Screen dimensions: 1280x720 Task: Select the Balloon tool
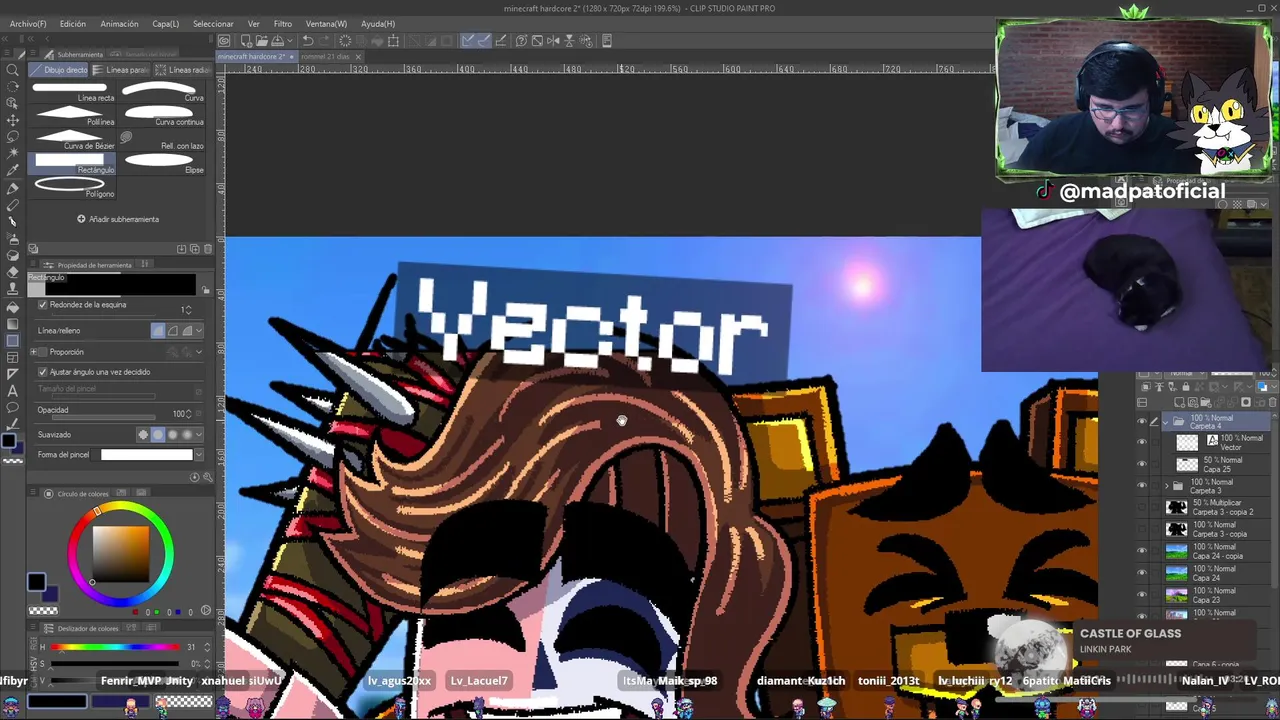(12, 408)
